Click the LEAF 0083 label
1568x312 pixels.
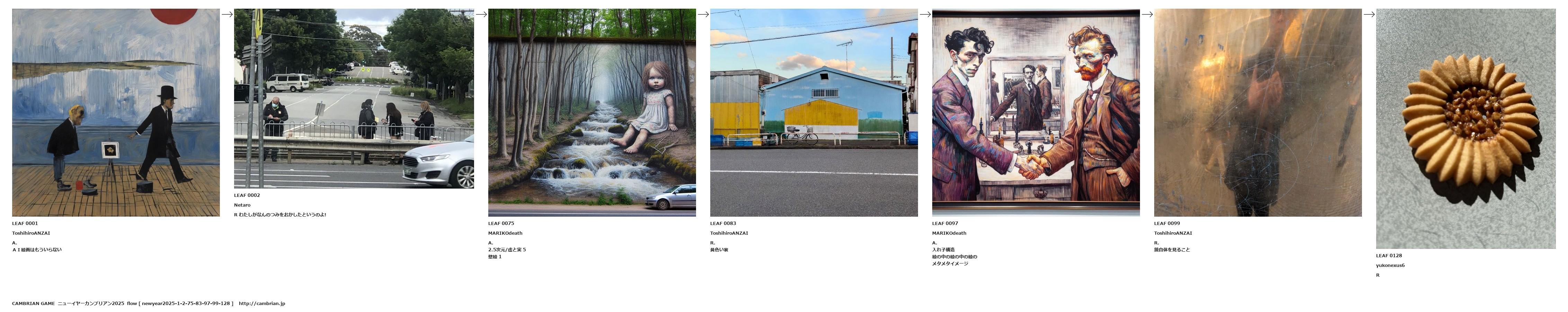pos(723,224)
